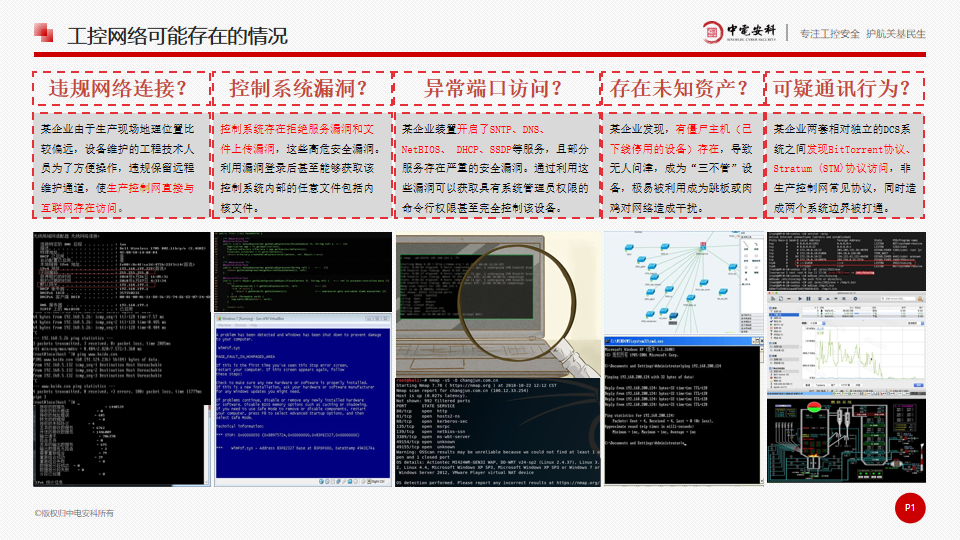Image resolution: width=960 pixels, height=540 pixels.
Task: Click the red text NetBIOS、DHCP、SSDP
Action: [456, 149]
